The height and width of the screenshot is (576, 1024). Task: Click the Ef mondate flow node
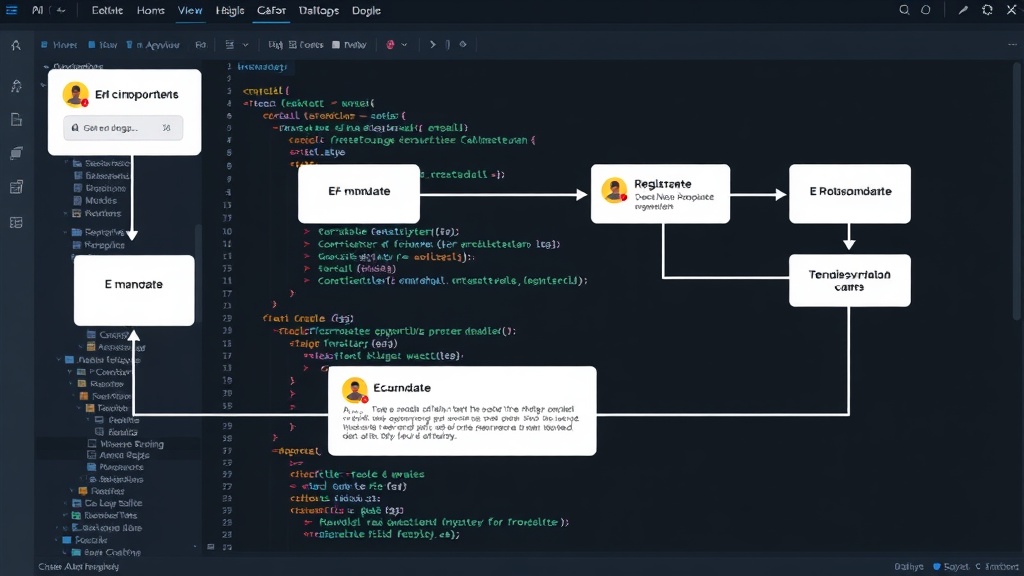click(x=359, y=193)
